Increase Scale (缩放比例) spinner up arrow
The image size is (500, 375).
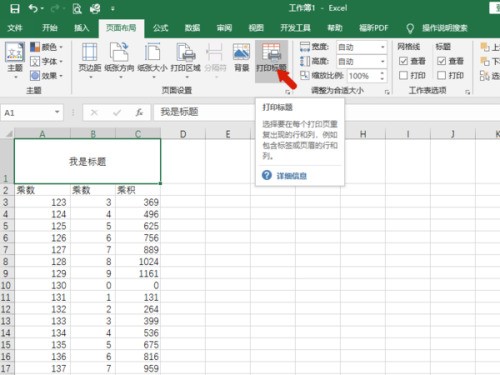tap(382, 73)
